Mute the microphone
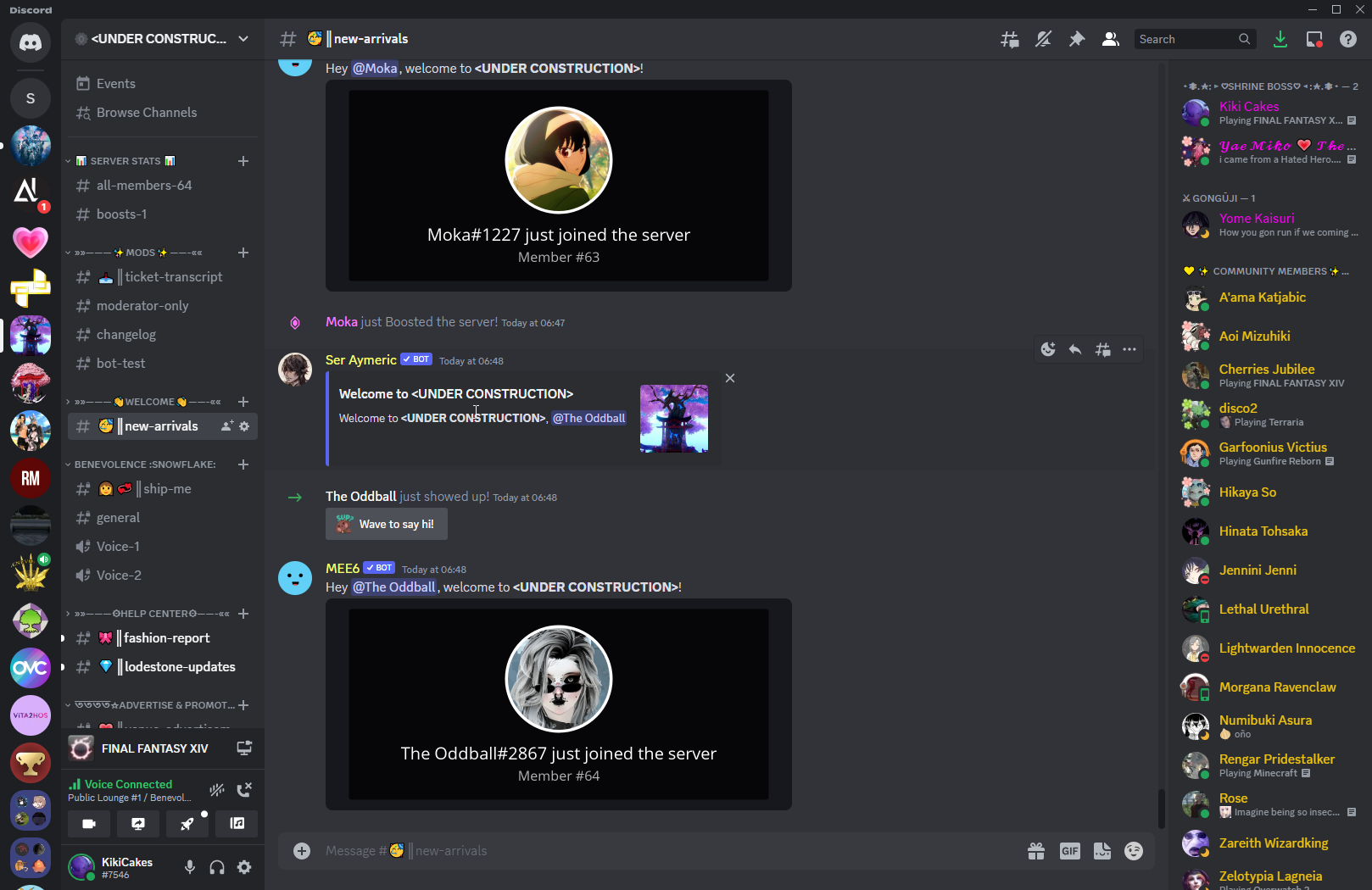1372x890 pixels. [x=190, y=867]
